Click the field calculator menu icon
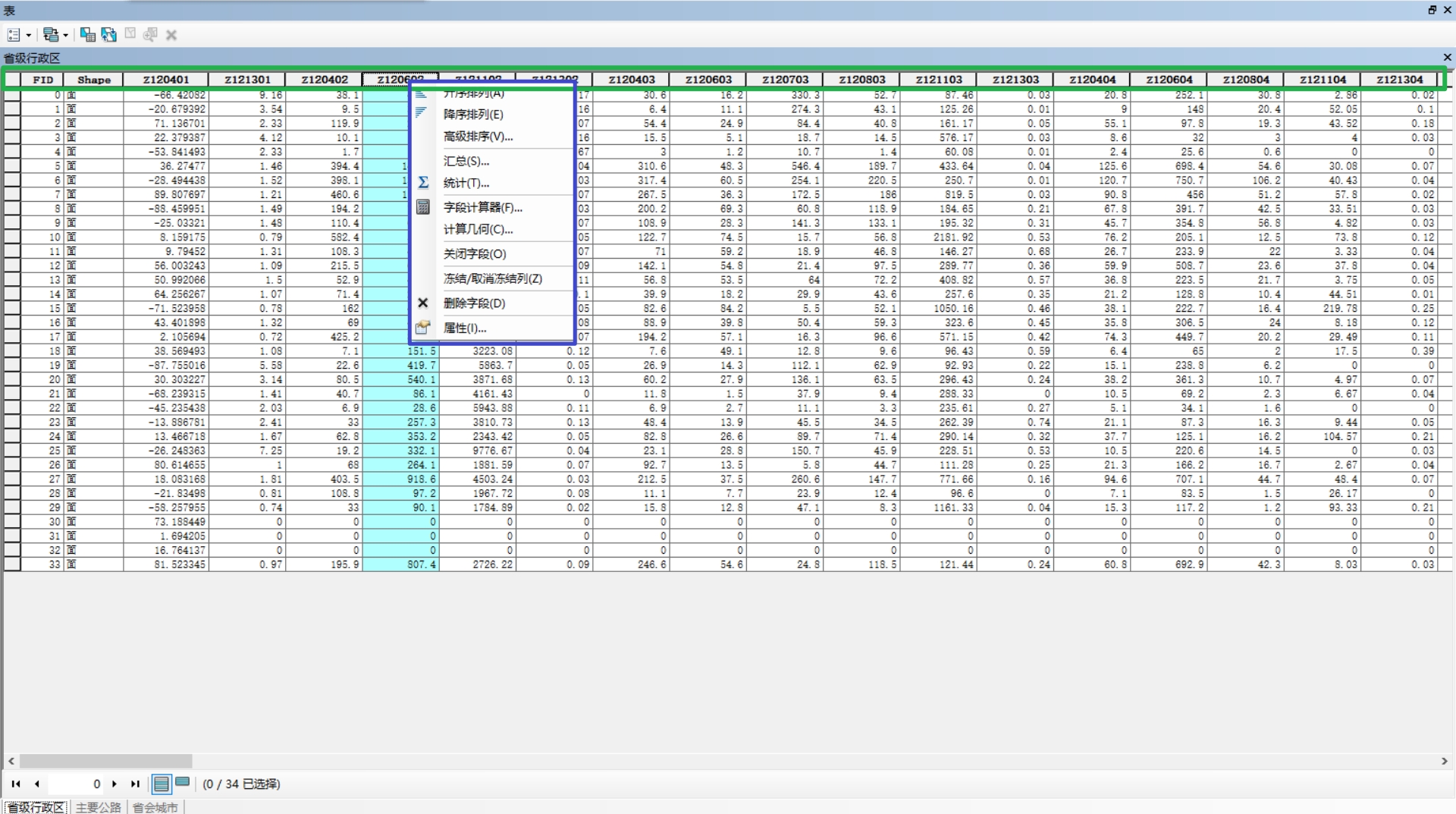Screen dimensions: 1456x814 (423, 207)
